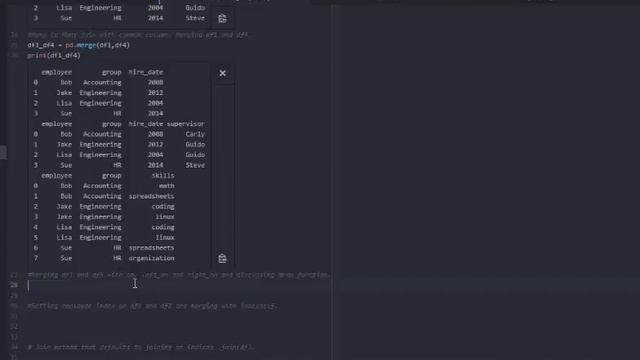Click the 'skills' column header
This screenshot has height=360, width=640.
point(163,176)
